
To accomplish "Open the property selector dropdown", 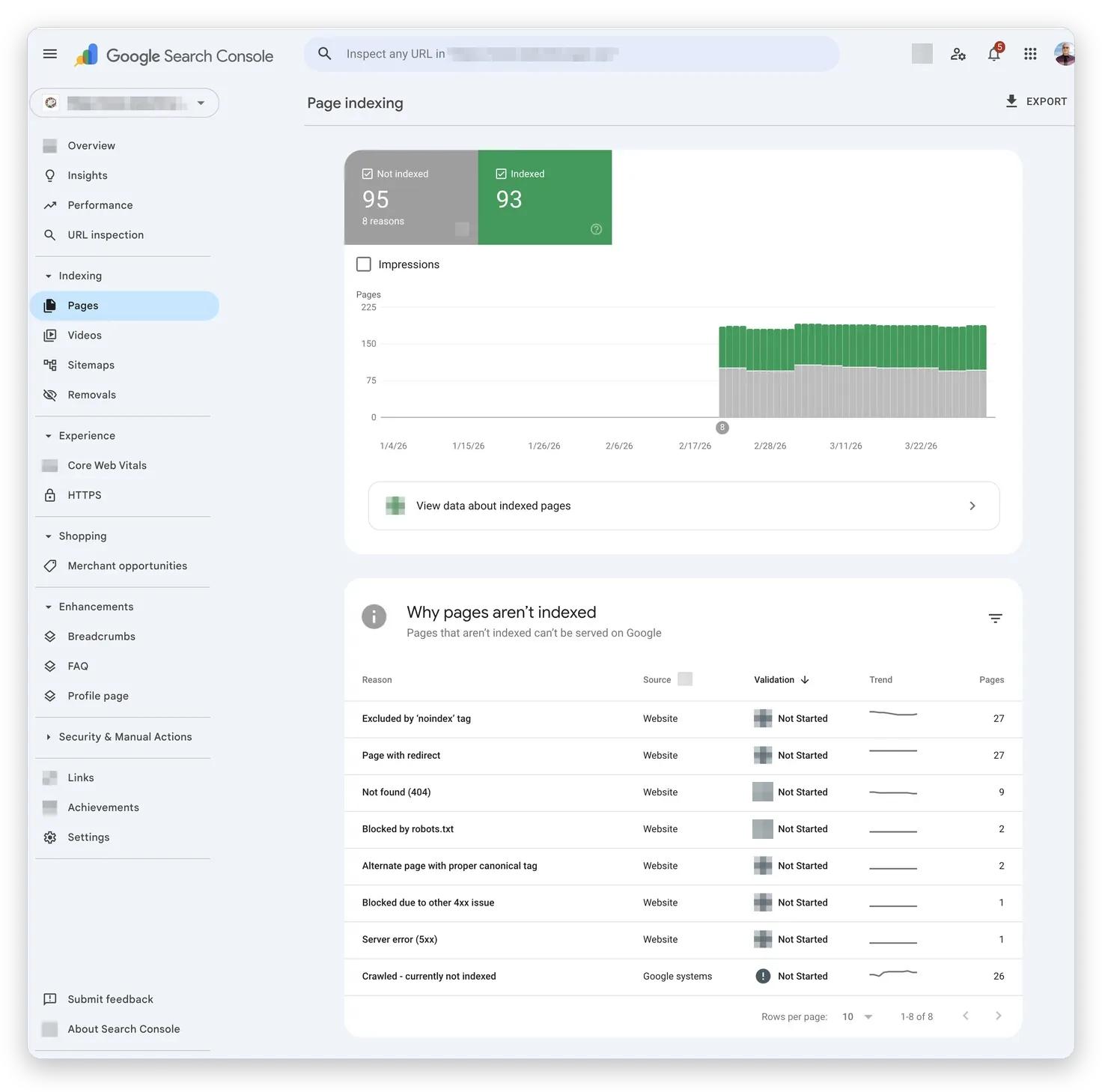I will click(x=124, y=103).
